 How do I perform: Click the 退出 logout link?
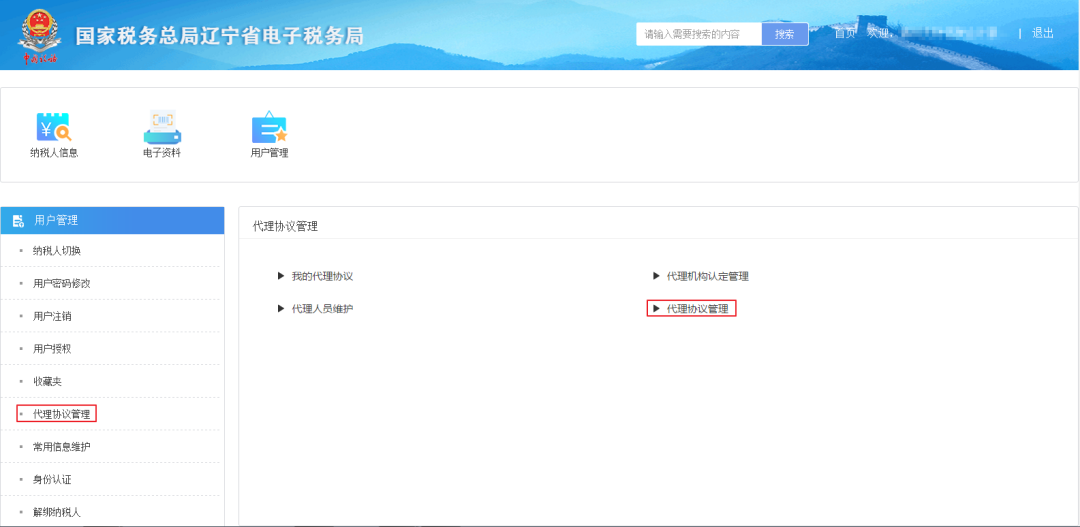pos(1042,33)
